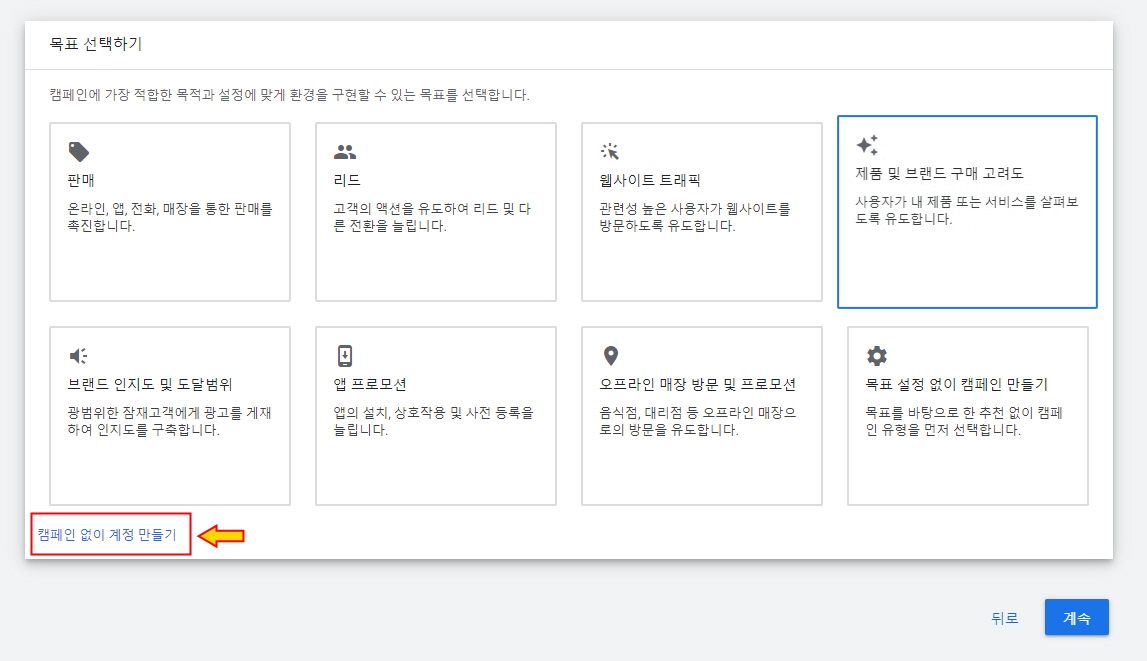Image resolution: width=1147 pixels, height=661 pixels.
Task: Choose 목표 설정 없이 캠페인 만들기 title
Action: (956, 384)
